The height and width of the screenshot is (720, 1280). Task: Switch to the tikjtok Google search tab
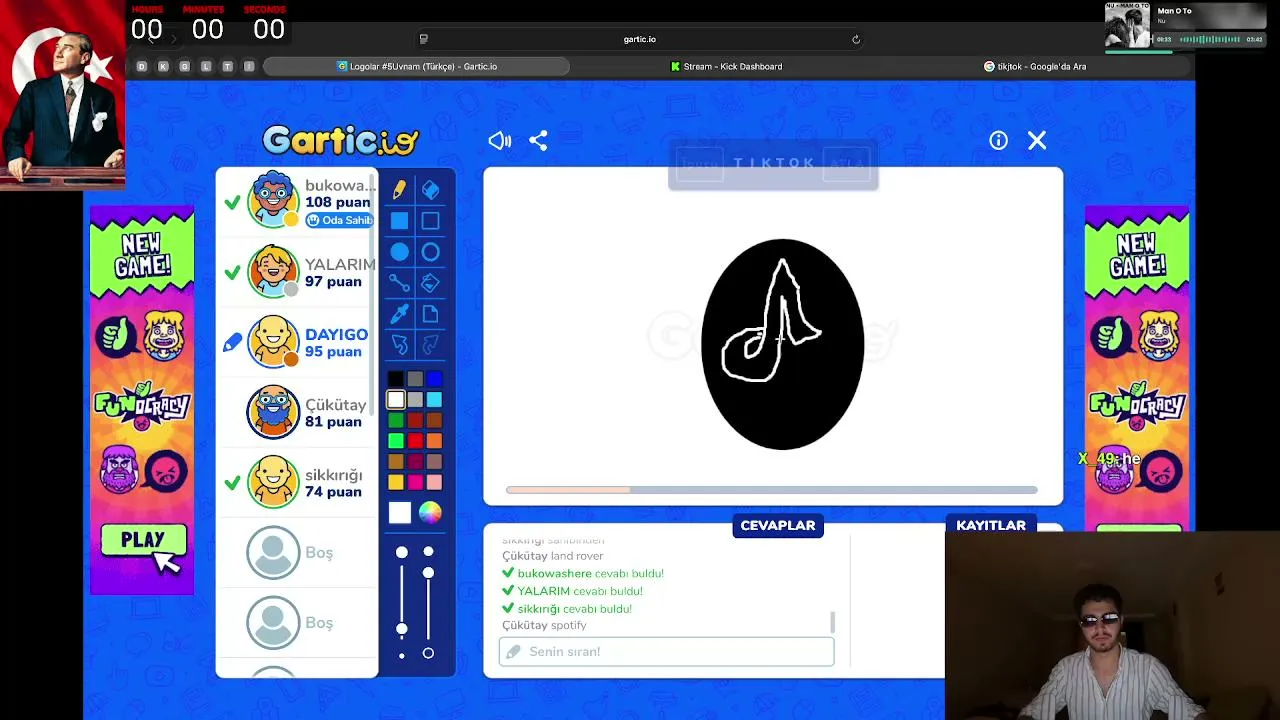1036,66
